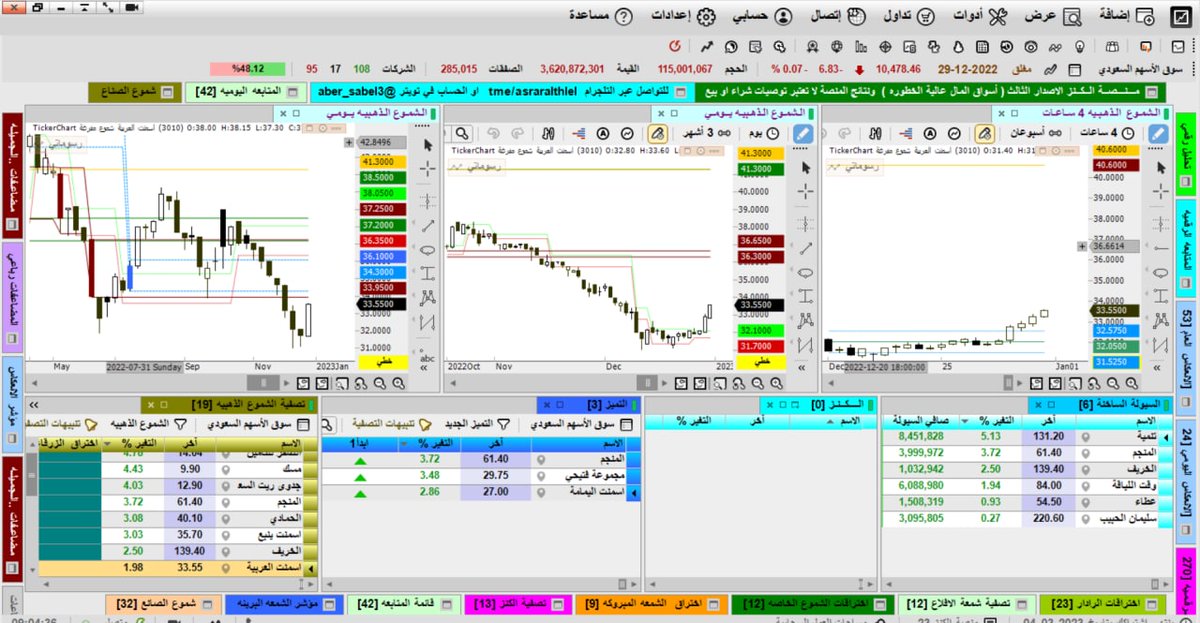Toggle التميز الجديد filter in التميز panel

click(477, 424)
